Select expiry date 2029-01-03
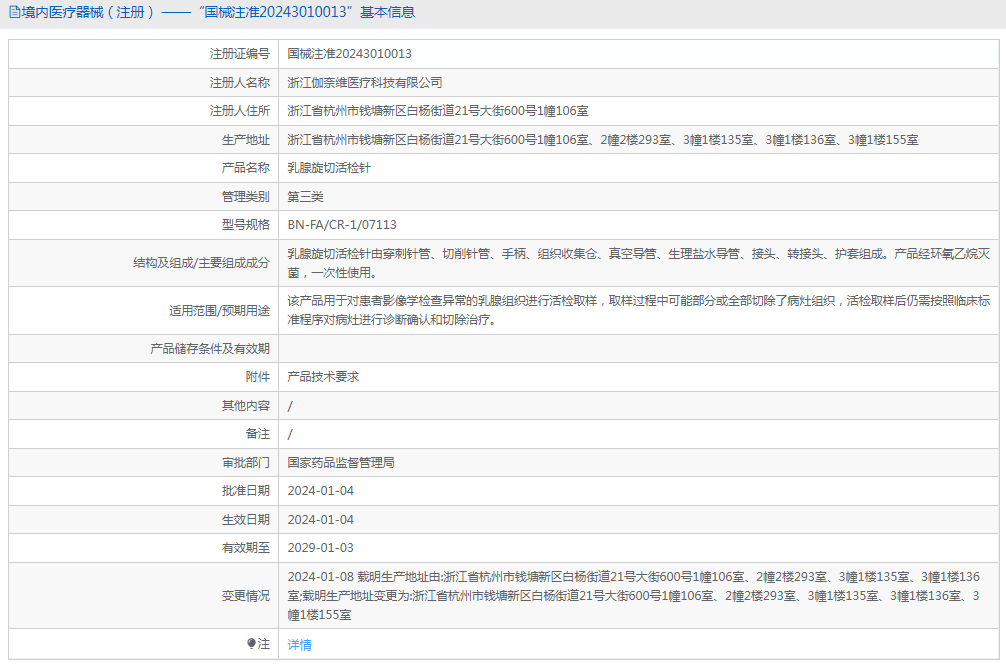 [320, 548]
